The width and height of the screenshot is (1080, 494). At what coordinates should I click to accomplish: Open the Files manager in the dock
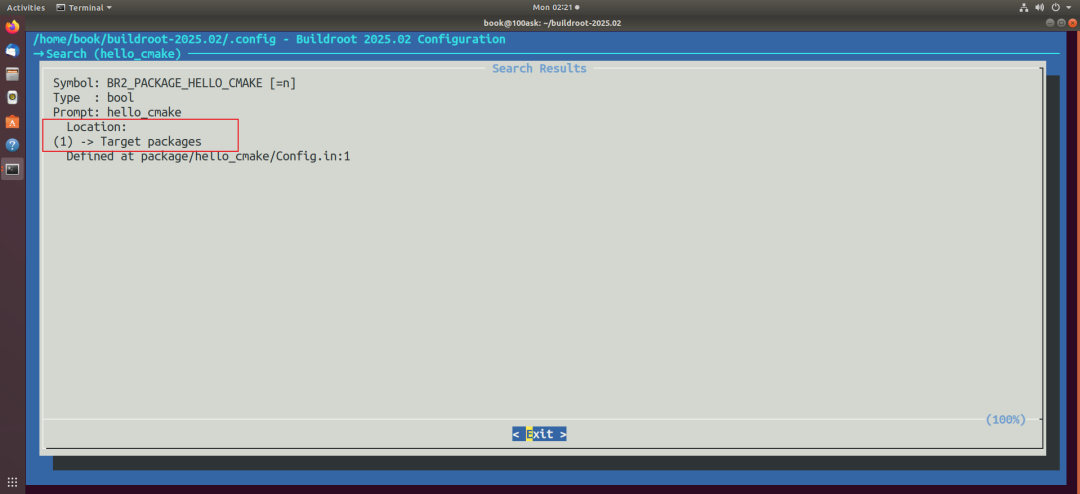point(12,74)
